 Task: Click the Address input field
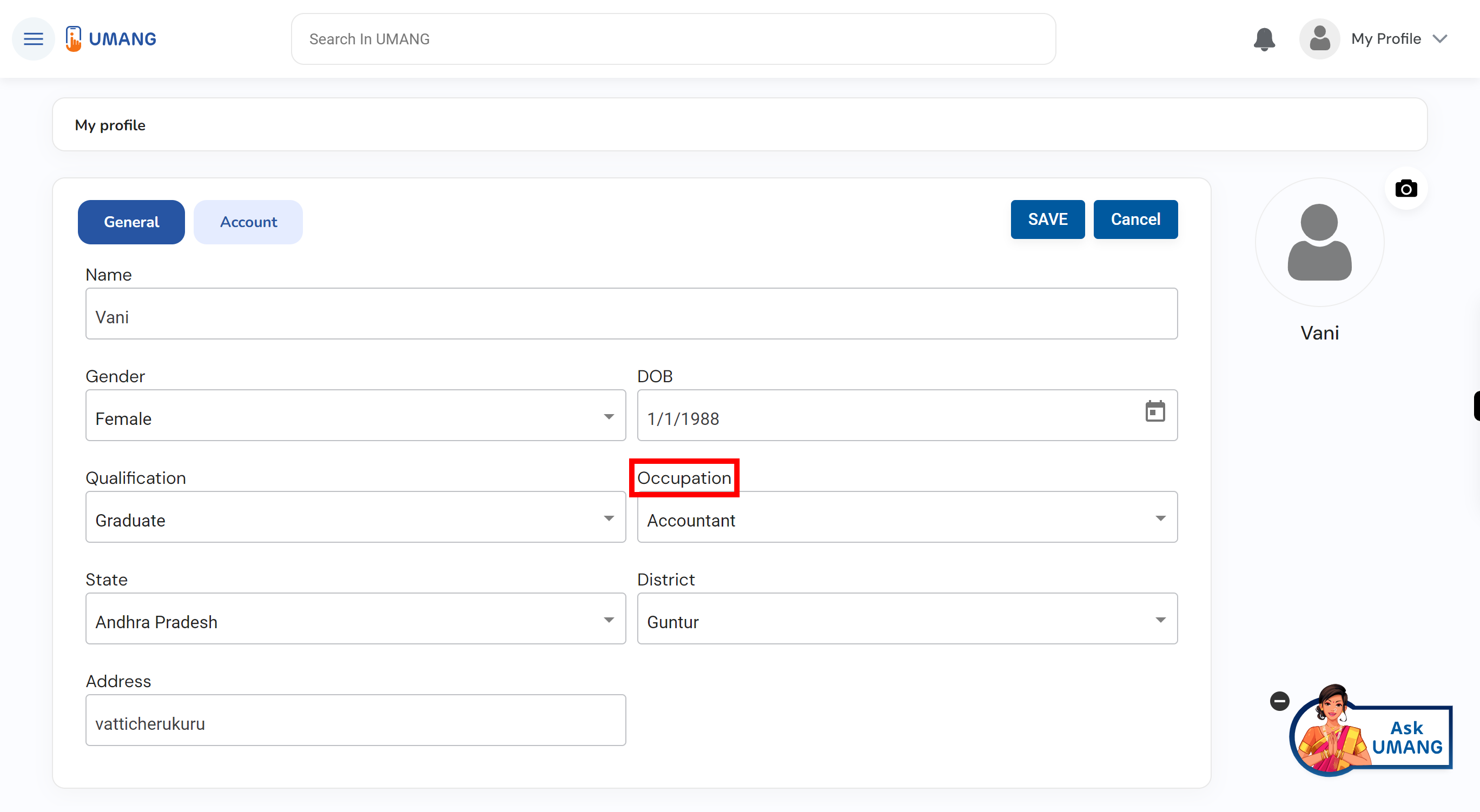click(354, 723)
